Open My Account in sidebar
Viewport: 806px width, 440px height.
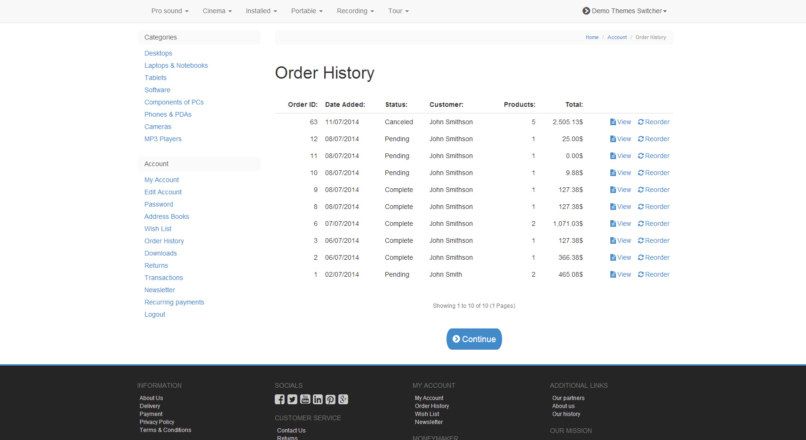coord(161,180)
